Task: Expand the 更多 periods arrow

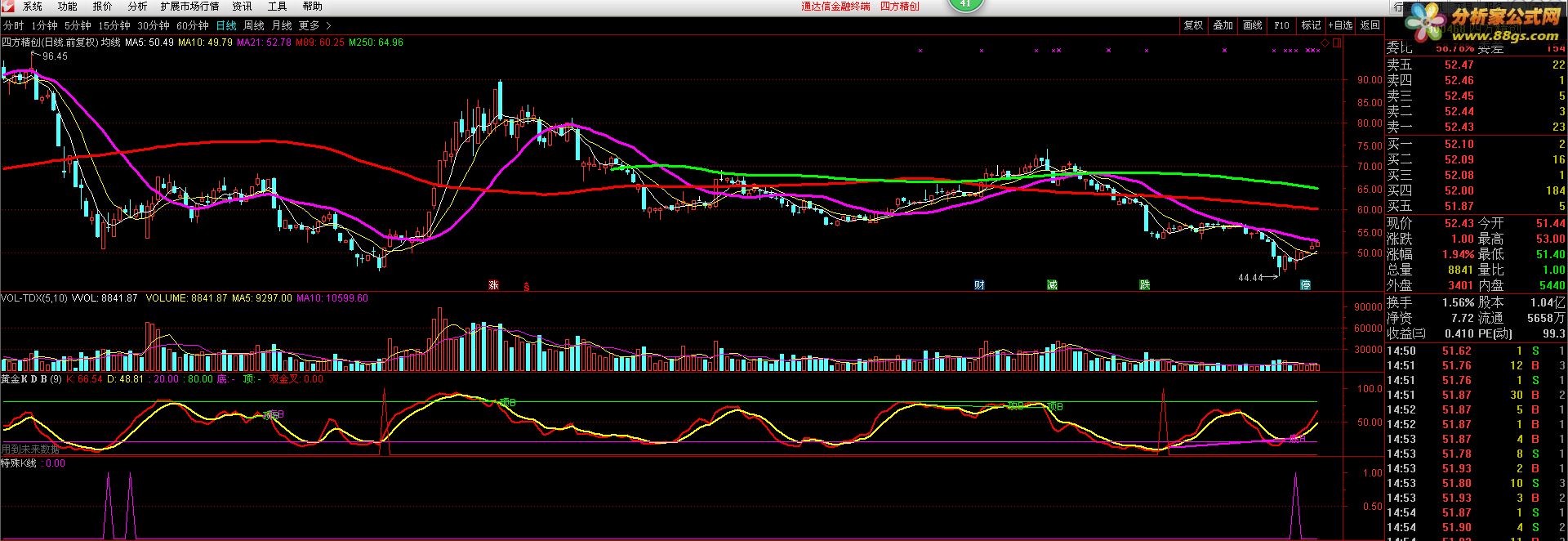Action: pyautogui.click(x=328, y=26)
